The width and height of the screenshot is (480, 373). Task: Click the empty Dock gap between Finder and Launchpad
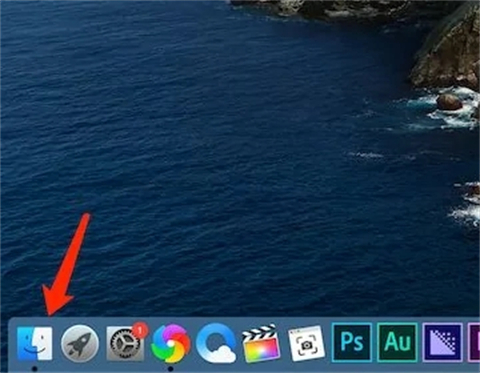coord(57,343)
